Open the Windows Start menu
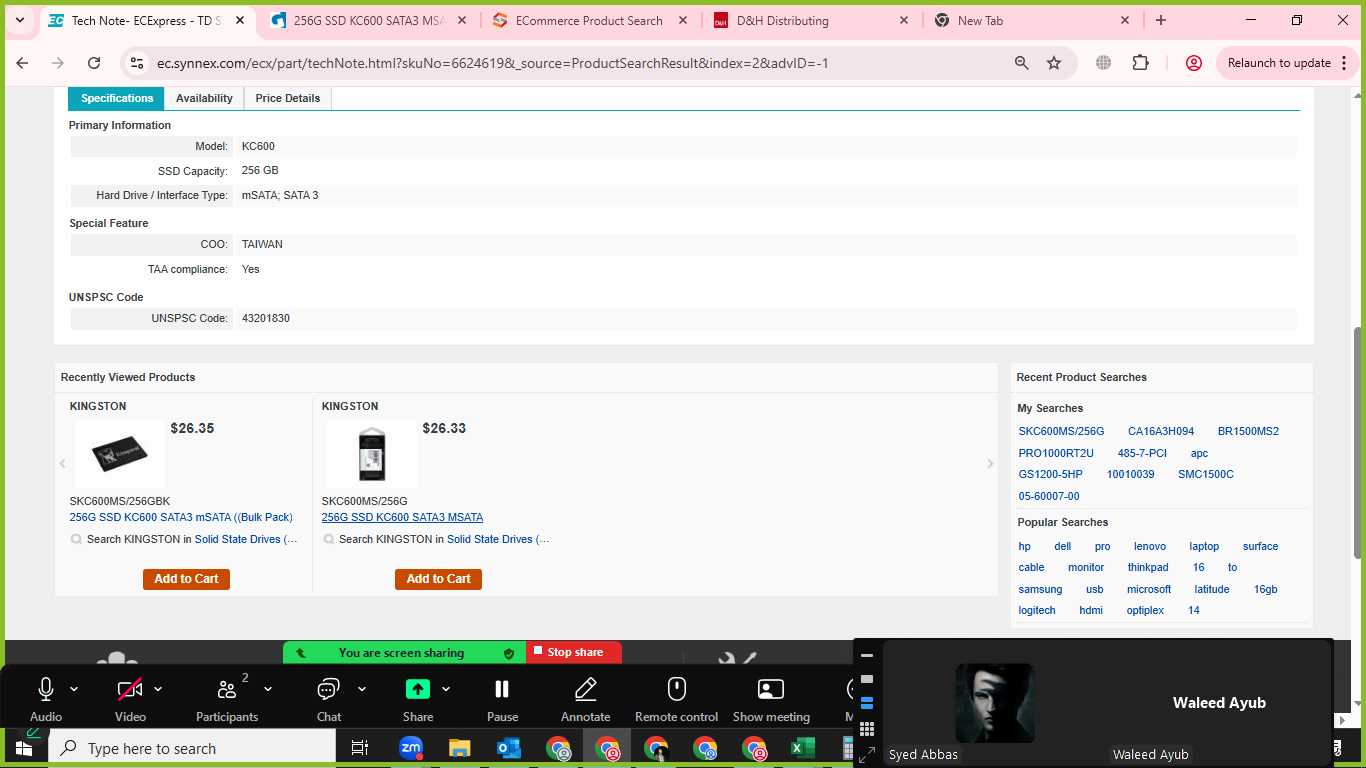Image resolution: width=1366 pixels, height=768 pixels. coord(24,748)
